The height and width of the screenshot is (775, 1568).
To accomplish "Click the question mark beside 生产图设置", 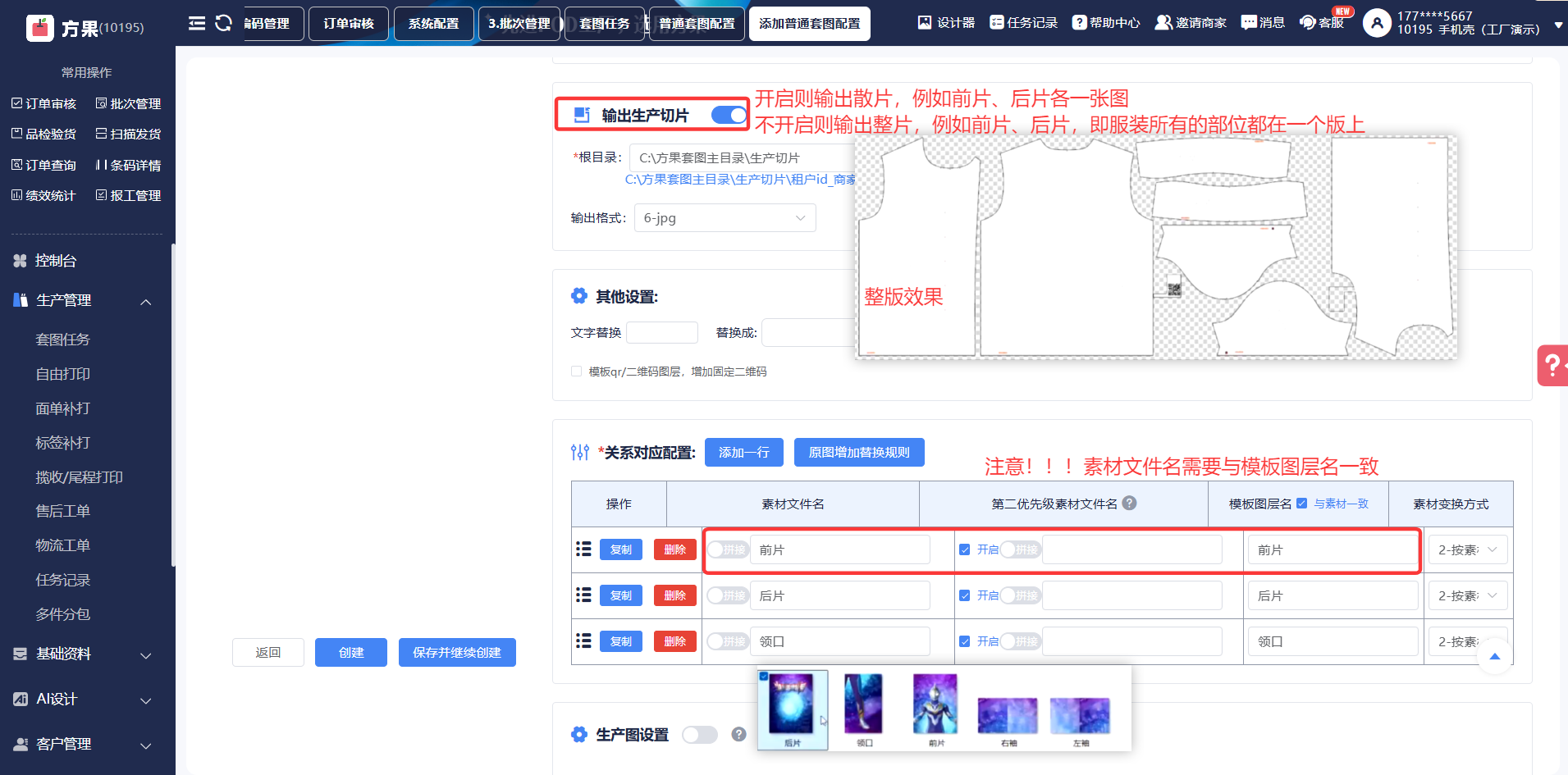I will 739,735.
